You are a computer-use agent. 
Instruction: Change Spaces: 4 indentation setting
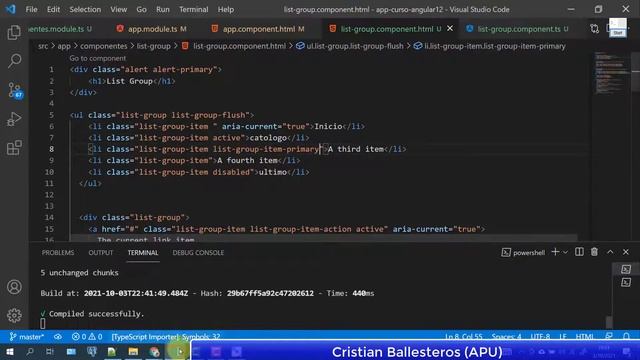tap(506, 337)
